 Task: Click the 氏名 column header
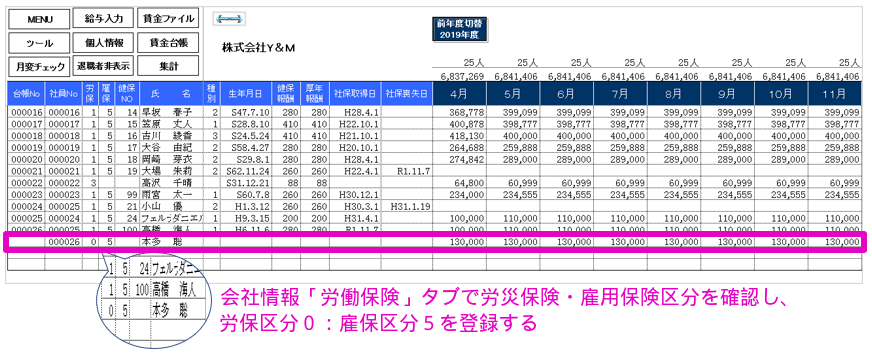click(x=171, y=93)
